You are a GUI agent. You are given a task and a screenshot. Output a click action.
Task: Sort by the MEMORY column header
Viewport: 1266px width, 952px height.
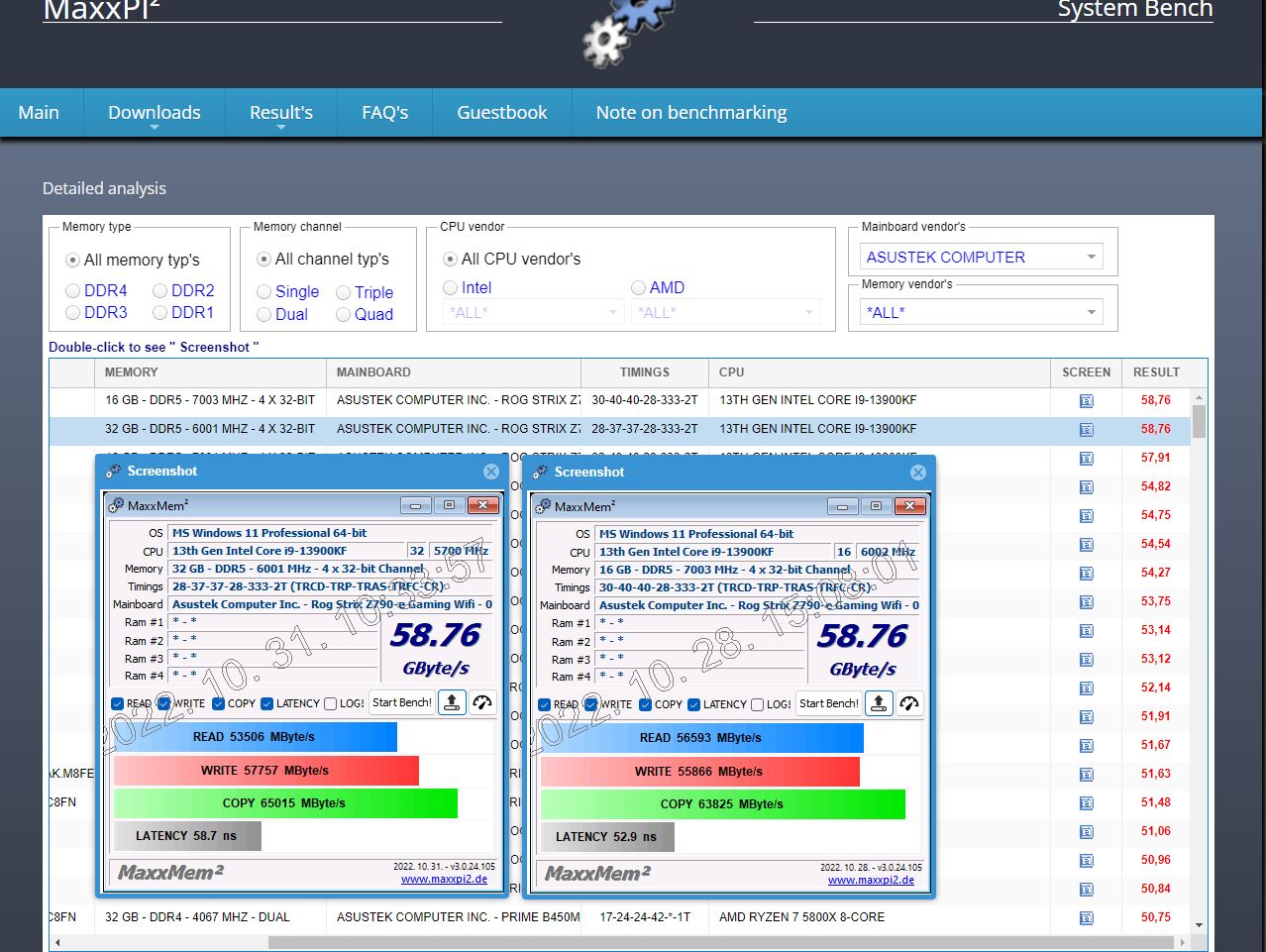coord(210,372)
